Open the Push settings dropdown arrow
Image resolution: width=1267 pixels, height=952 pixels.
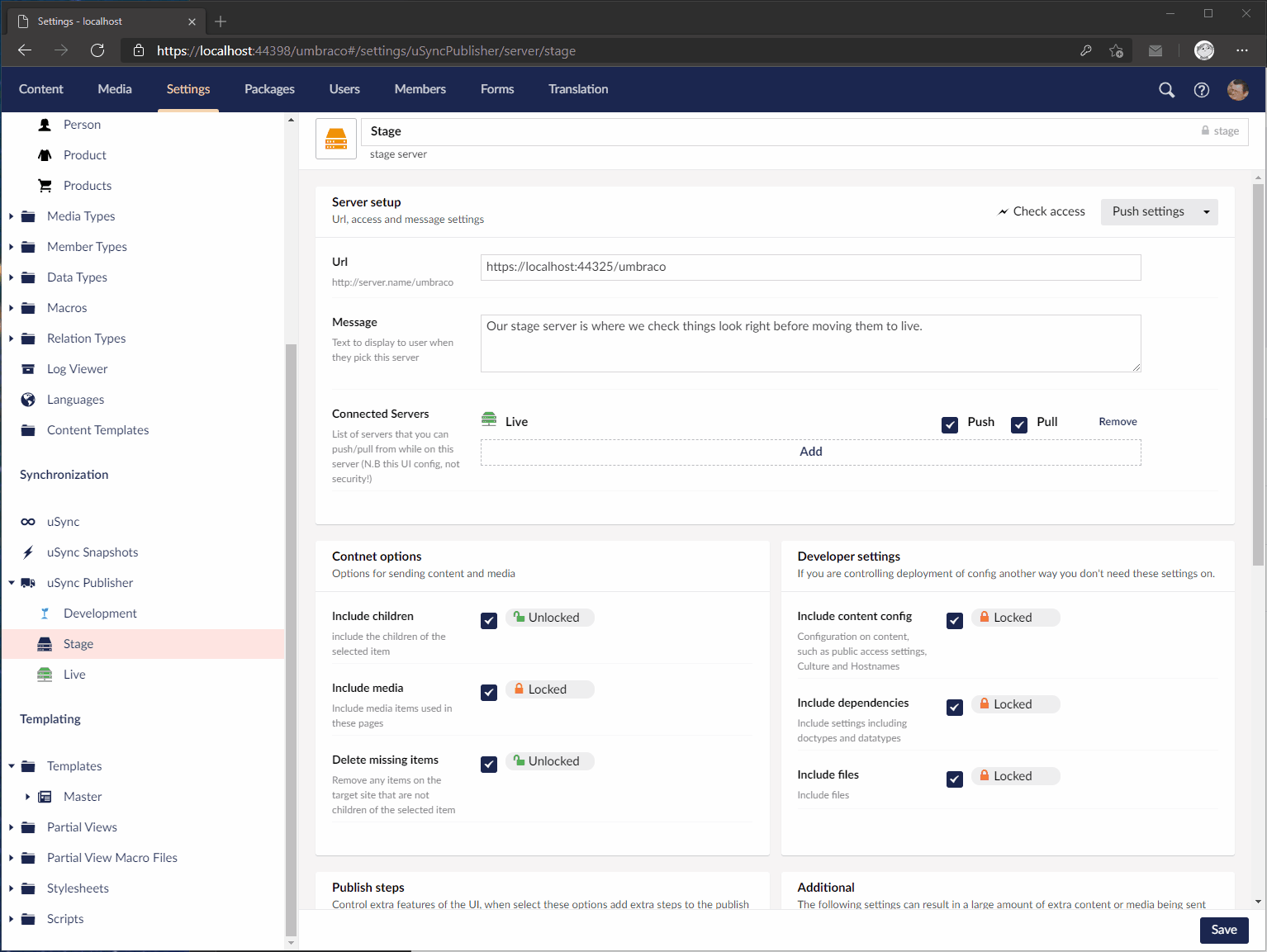coord(1206,212)
